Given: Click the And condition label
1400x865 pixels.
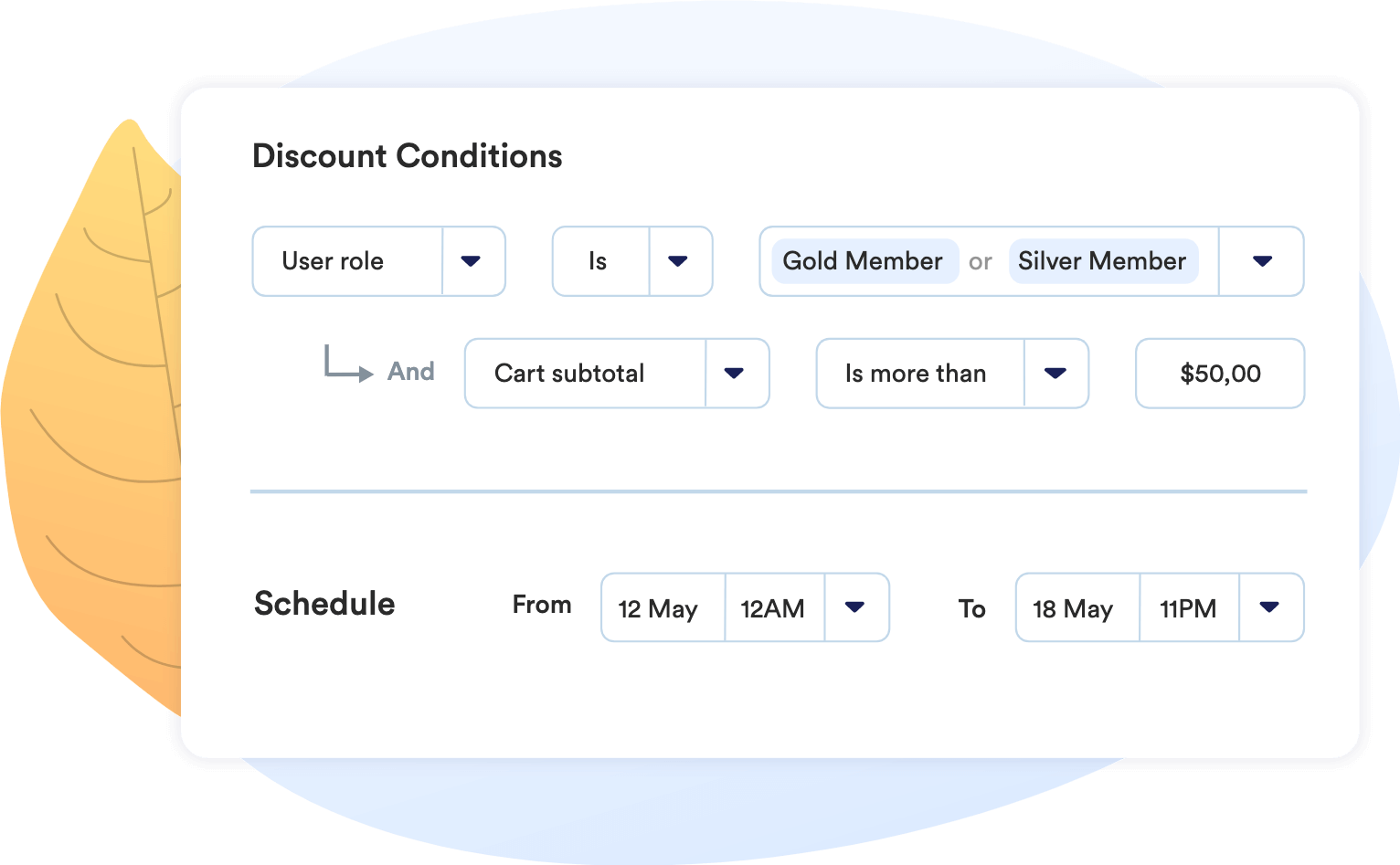Looking at the screenshot, I should (411, 372).
